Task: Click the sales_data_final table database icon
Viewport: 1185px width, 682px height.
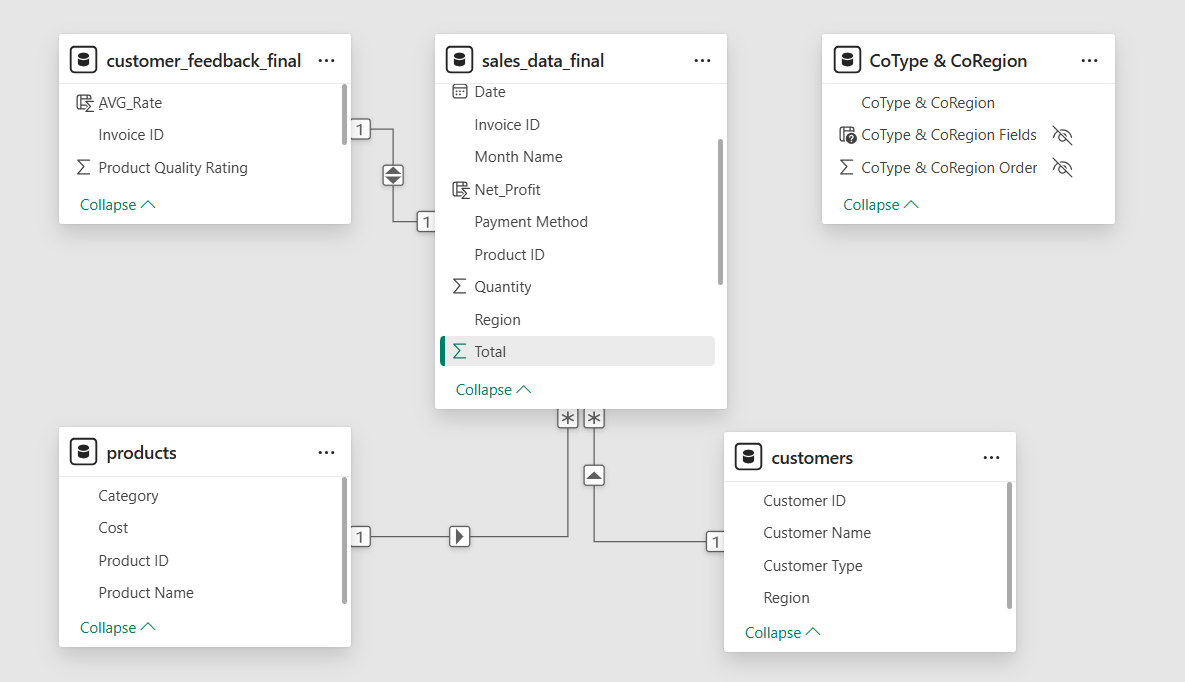Action: (x=459, y=60)
